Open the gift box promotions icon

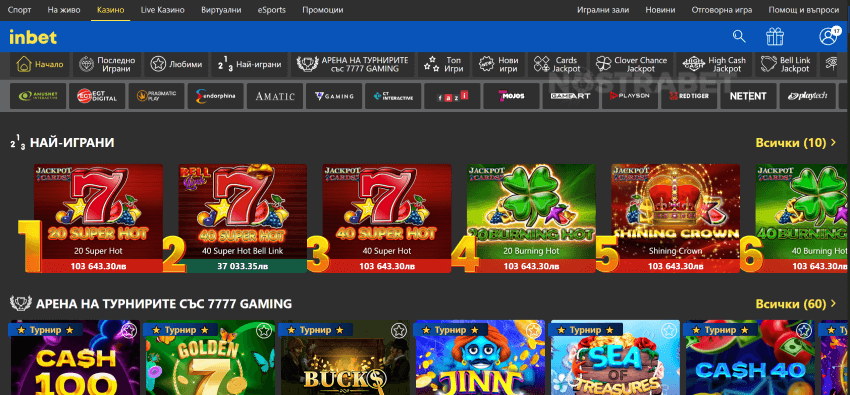point(775,36)
